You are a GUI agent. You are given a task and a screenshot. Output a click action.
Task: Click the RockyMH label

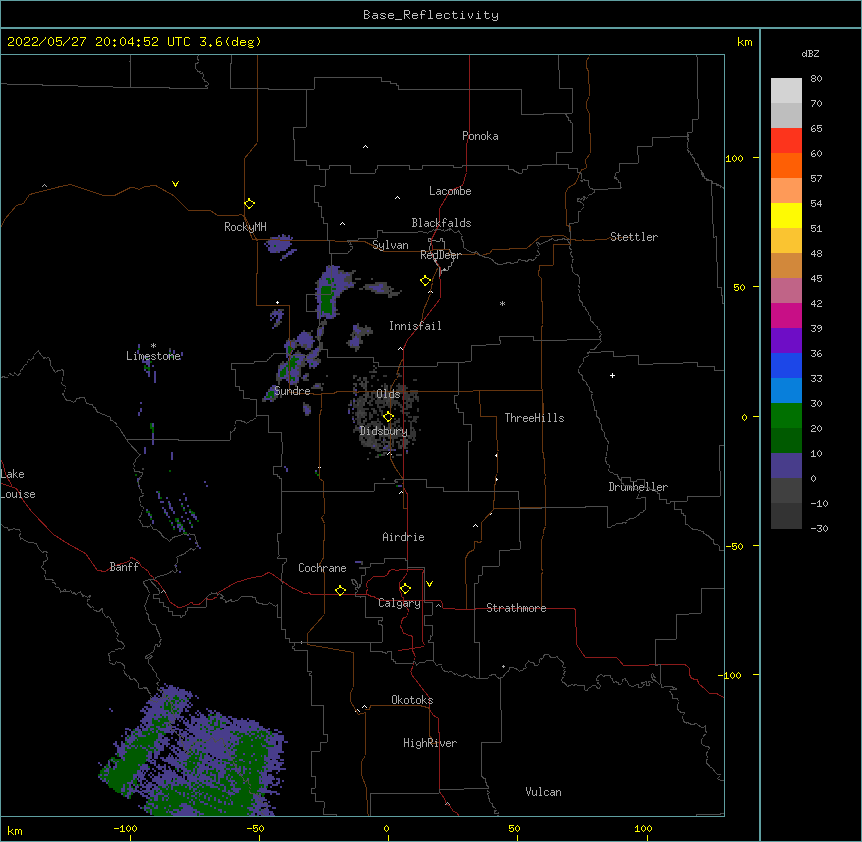(245, 227)
